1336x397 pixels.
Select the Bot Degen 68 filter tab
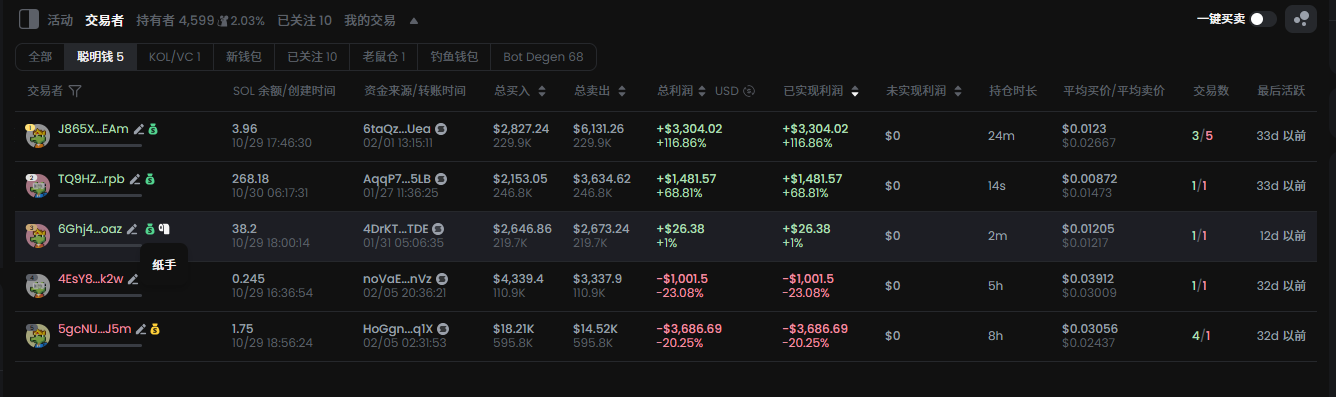[x=543, y=57]
